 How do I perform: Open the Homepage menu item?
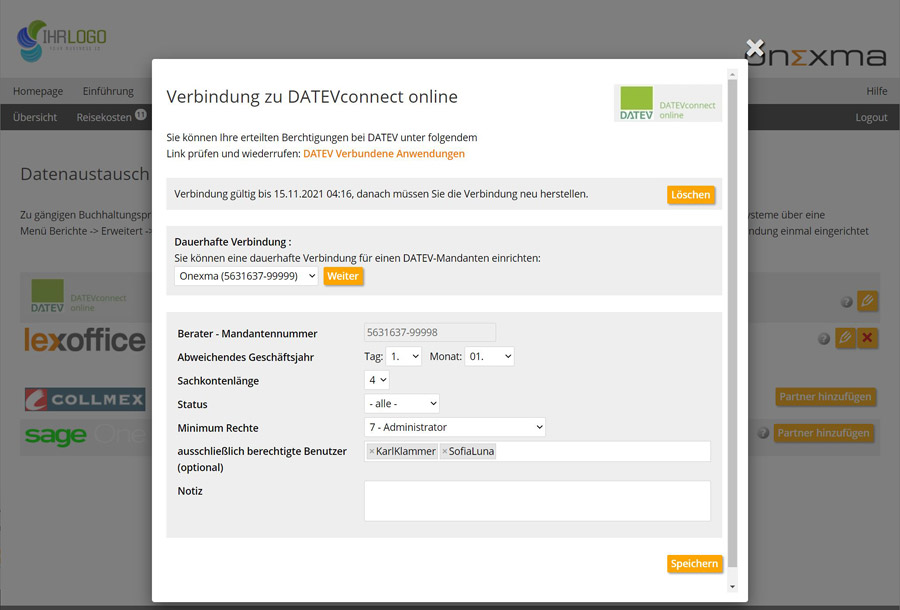coord(37,90)
